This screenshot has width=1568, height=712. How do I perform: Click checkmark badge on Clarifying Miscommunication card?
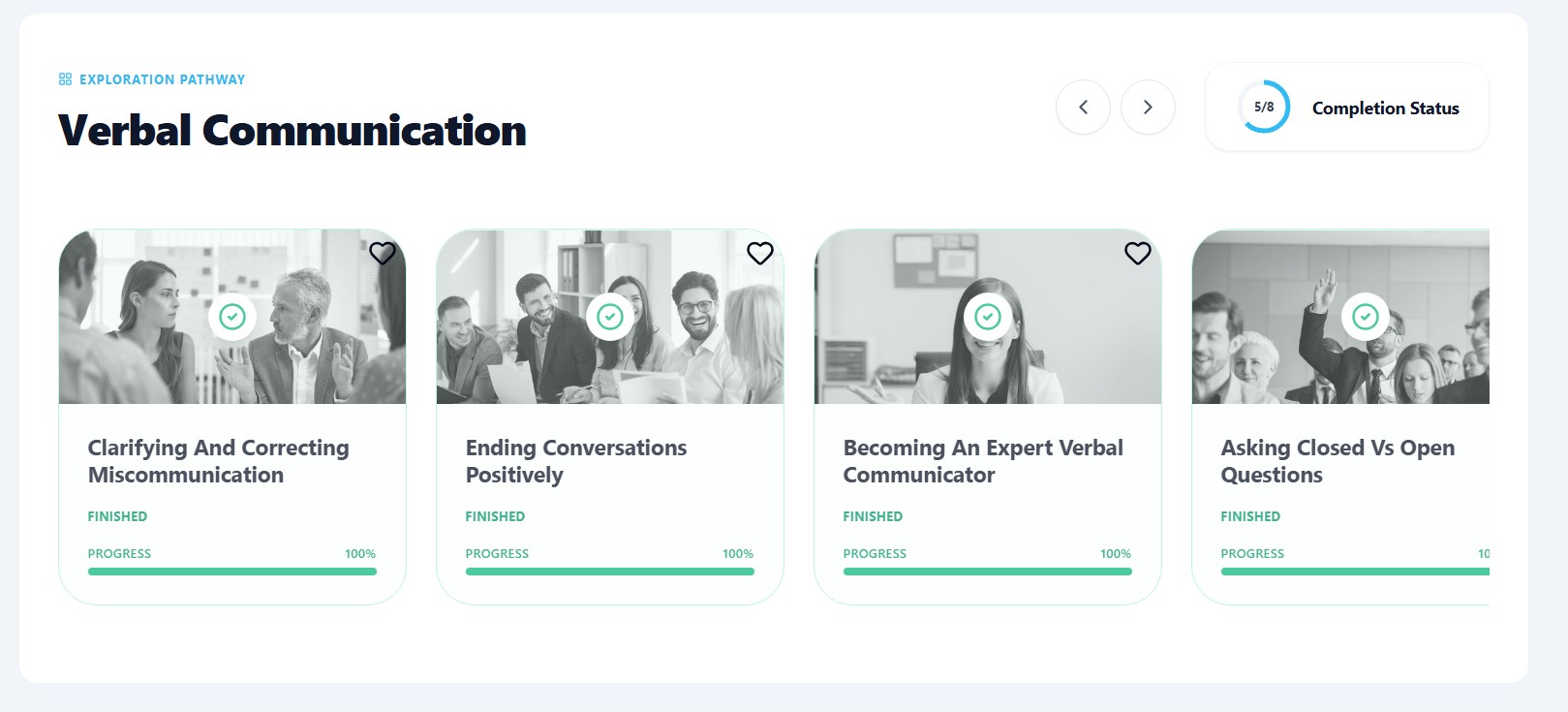click(232, 317)
